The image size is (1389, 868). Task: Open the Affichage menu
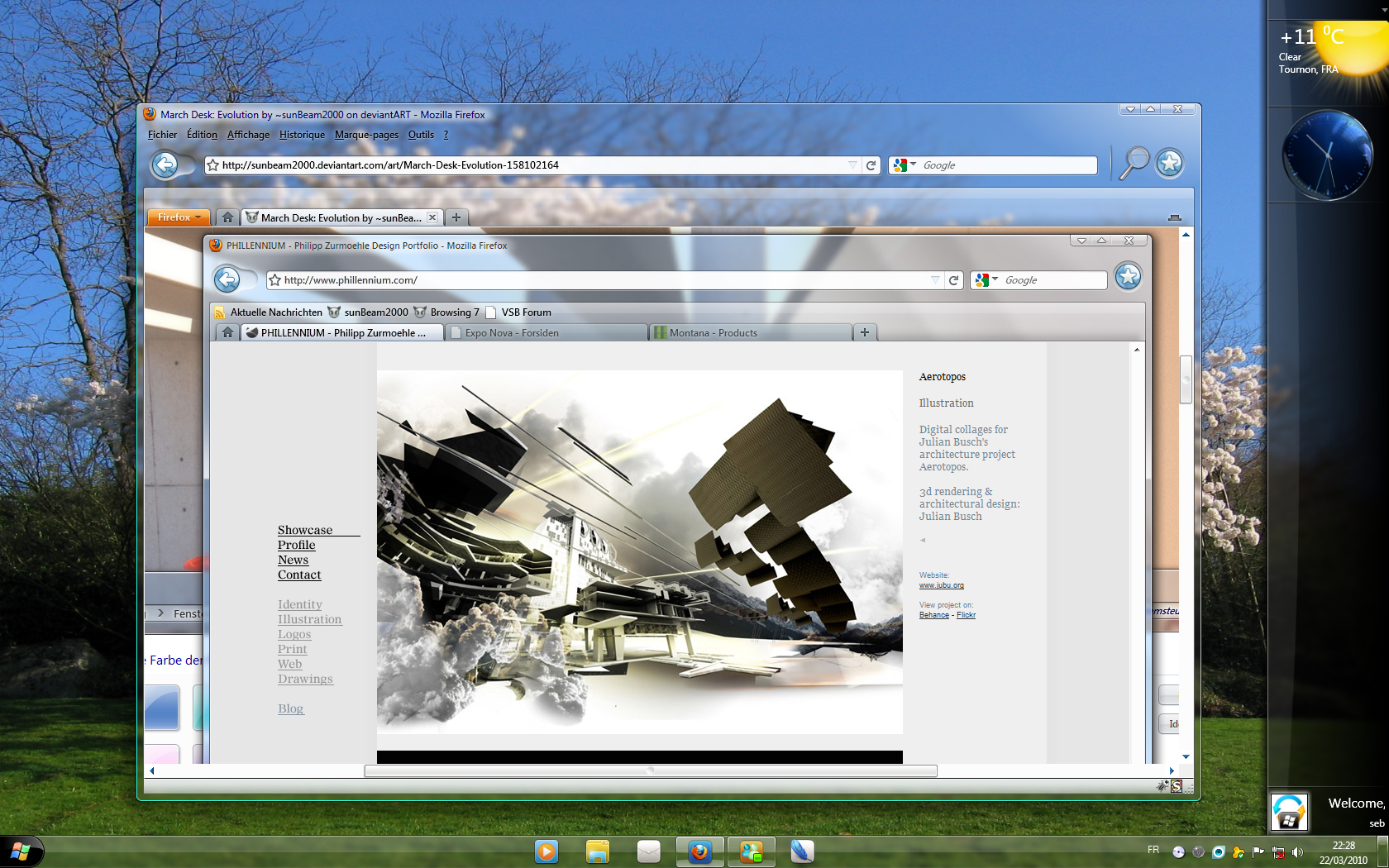248,135
